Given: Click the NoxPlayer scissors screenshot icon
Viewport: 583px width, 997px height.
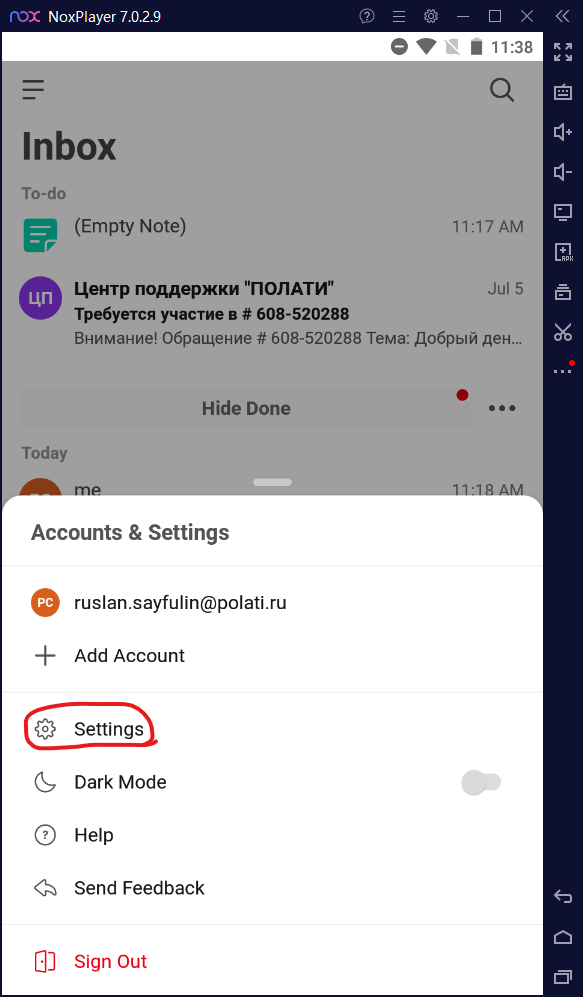Looking at the screenshot, I should pyautogui.click(x=563, y=331).
